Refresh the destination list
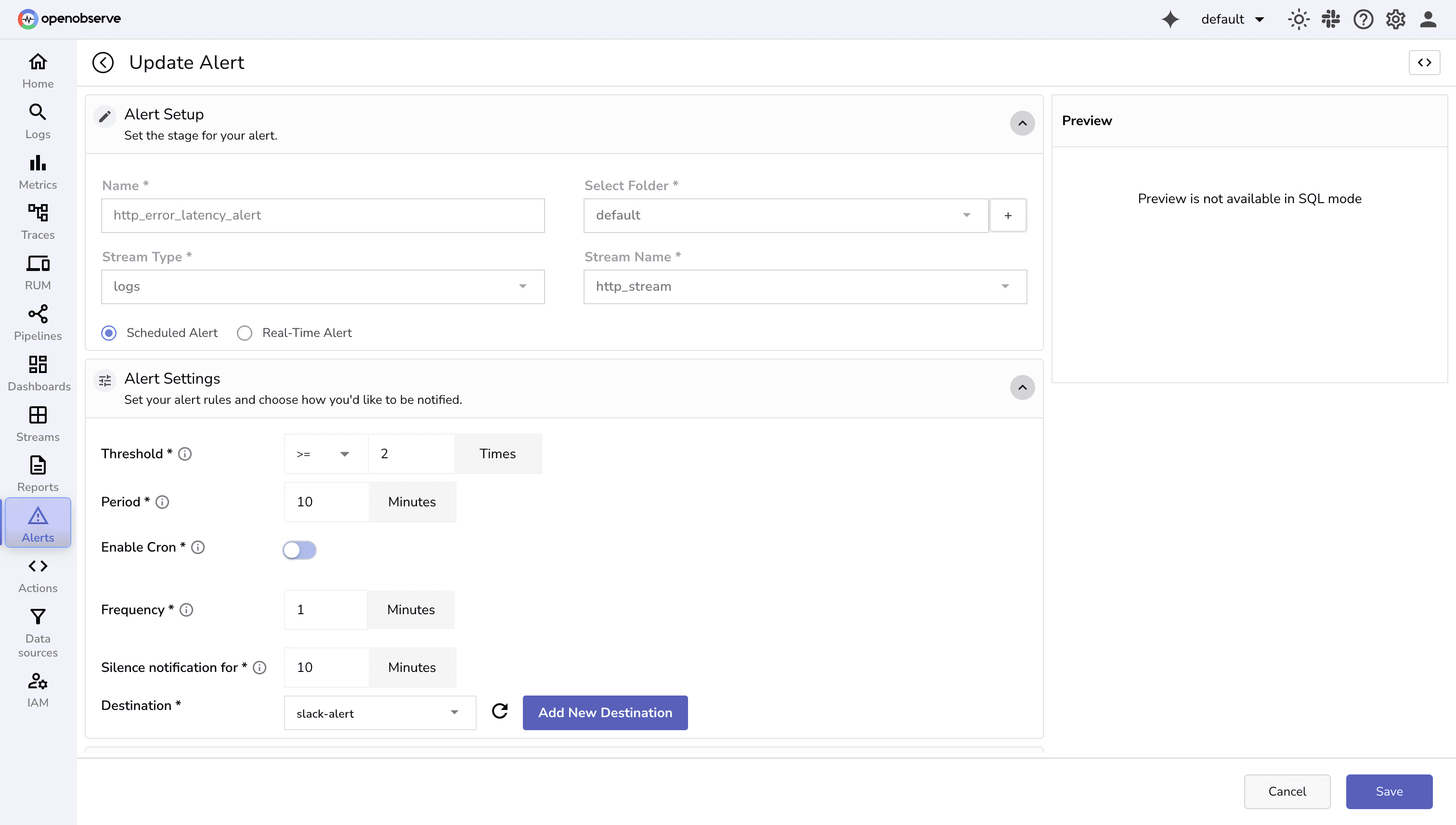This screenshot has height=825, width=1456. click(x=499, y=711)
